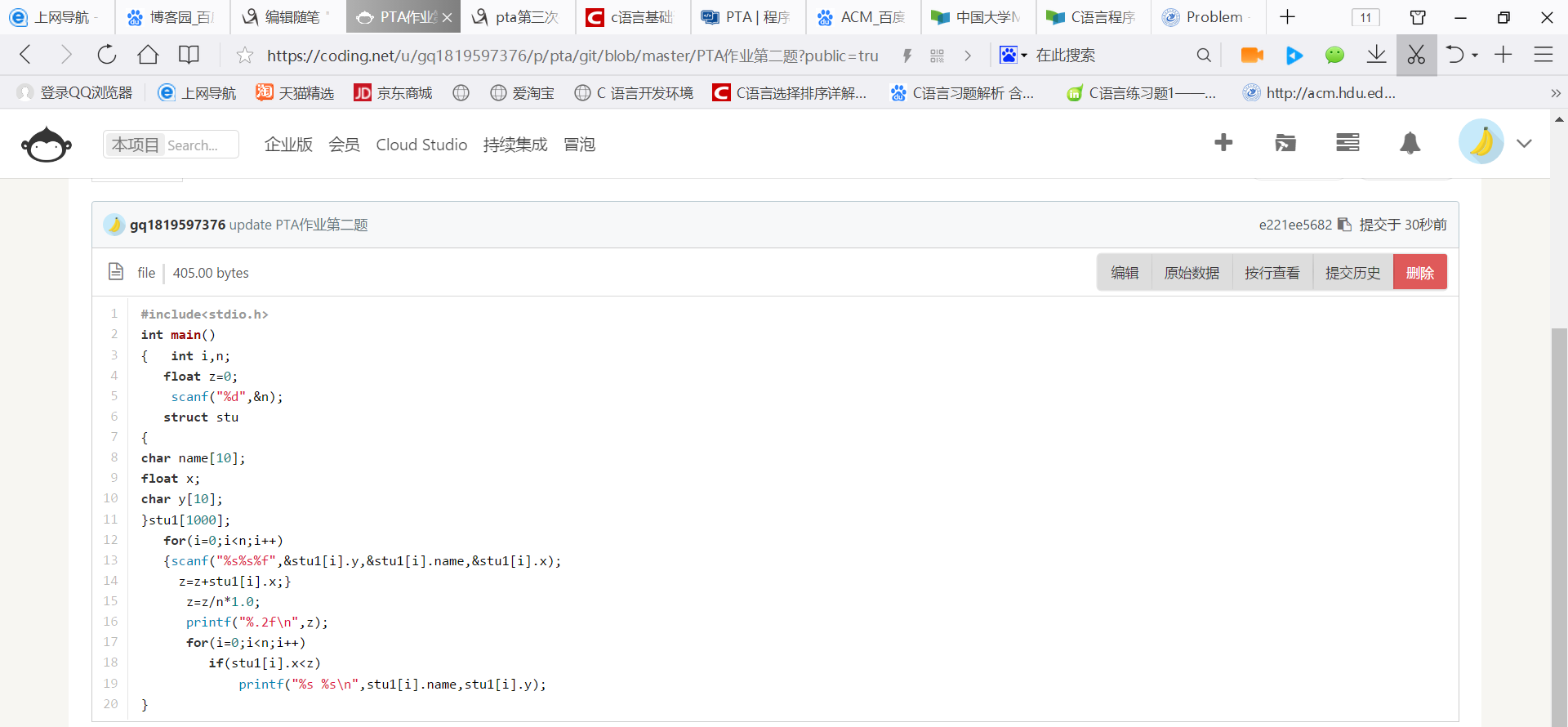Click the browser address bar URL
The width and height of the screenshot is (1568, 727).
pyautogui.click(x=572, y=56)
